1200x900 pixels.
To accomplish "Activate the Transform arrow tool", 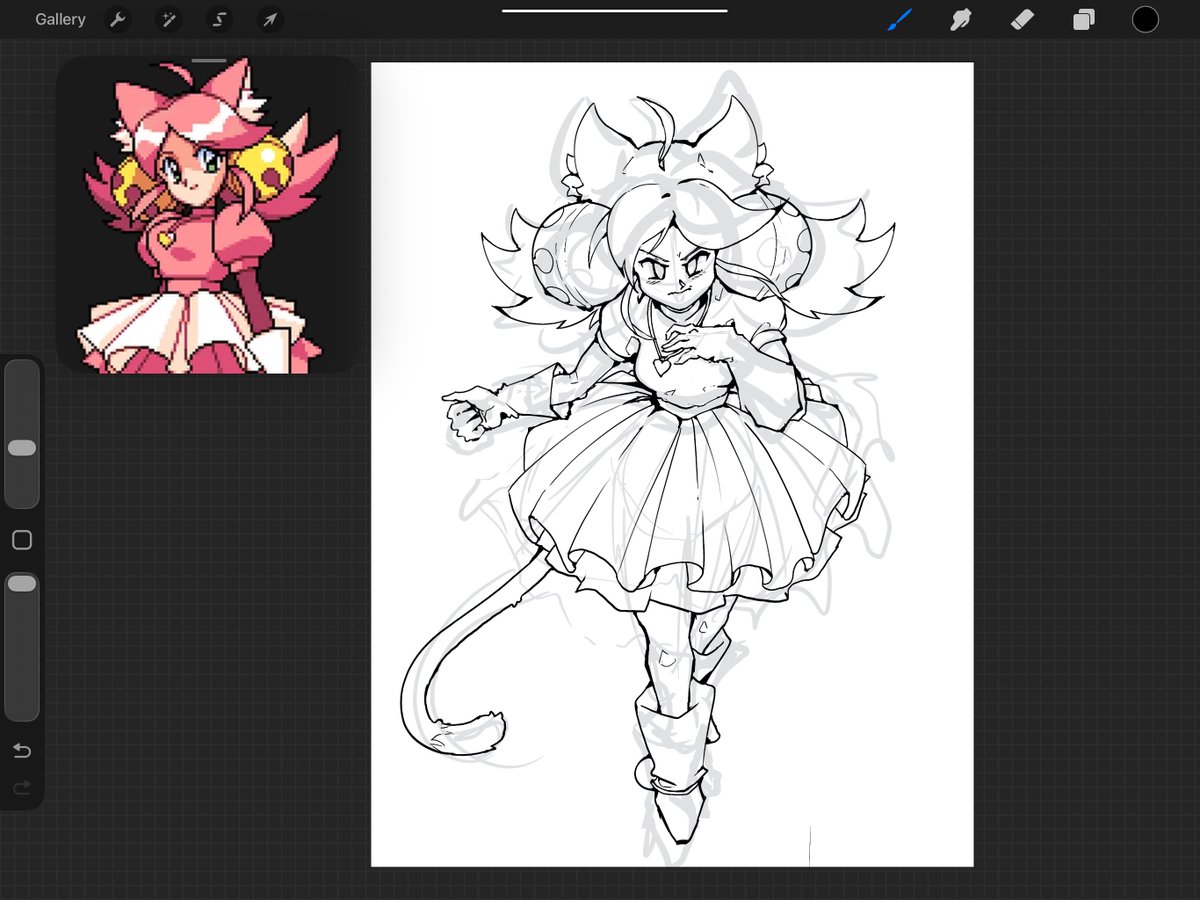I will point(269,19).
